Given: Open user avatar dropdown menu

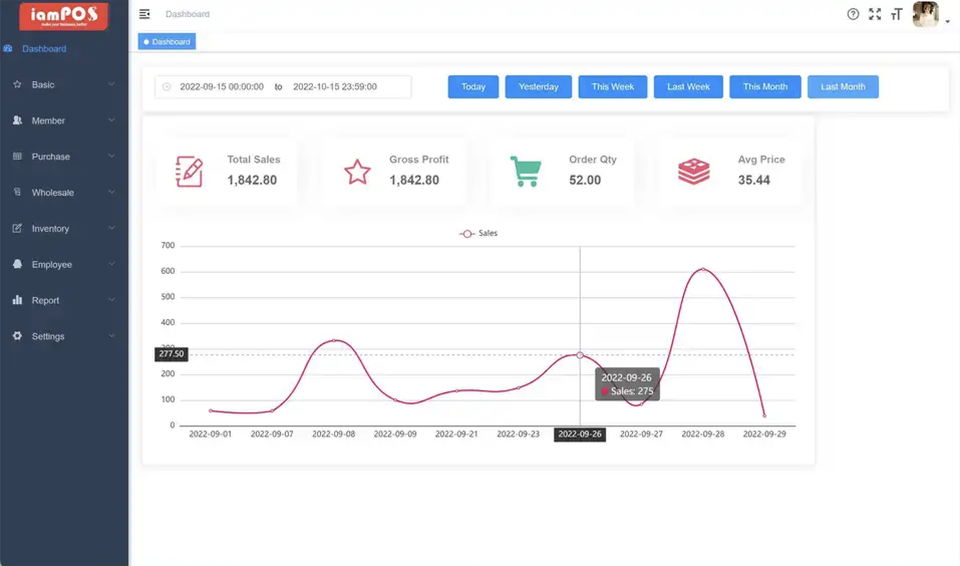Looking at the screenshot, I should [930, 15].
